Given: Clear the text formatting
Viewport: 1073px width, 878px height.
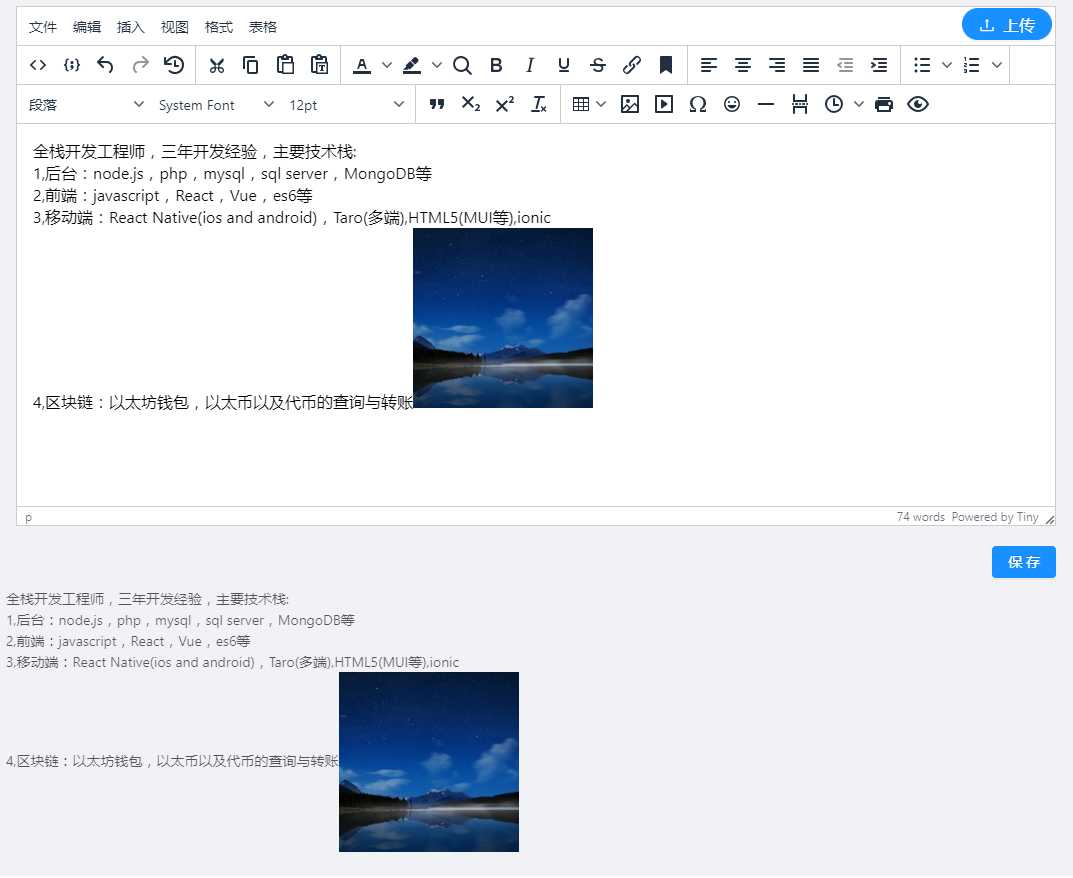Looking at the screenshot, I should point(539,104).
